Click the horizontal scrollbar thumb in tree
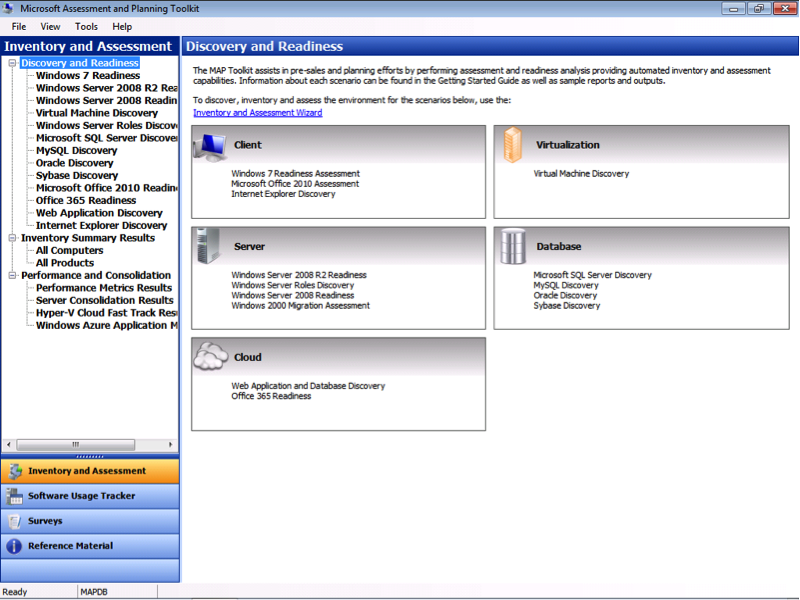The image size is (800, 600). click(76, 445)
